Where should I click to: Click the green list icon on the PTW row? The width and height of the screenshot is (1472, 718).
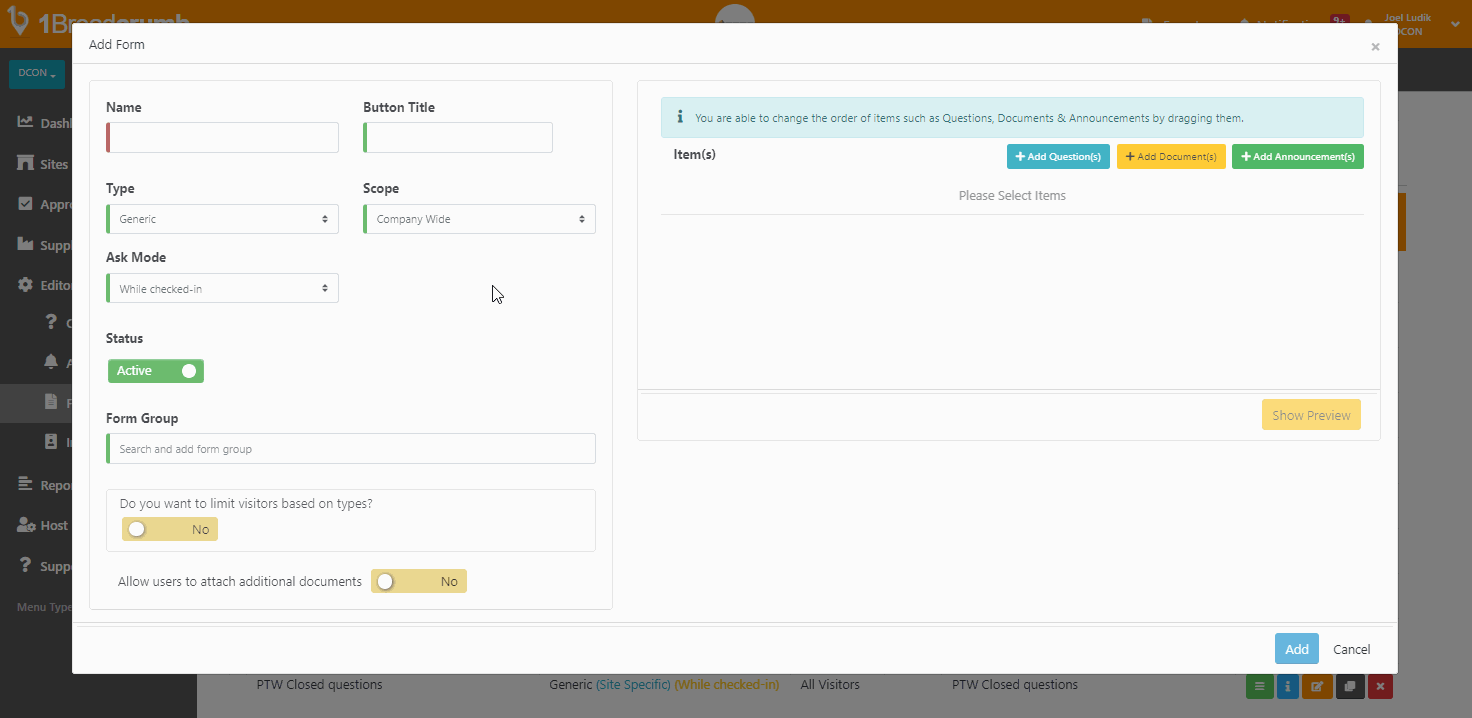[1259, 687]
